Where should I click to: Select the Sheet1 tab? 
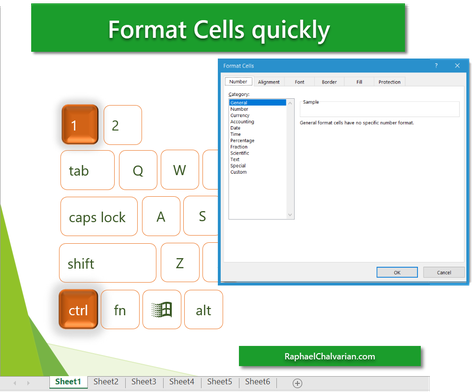[x=68, y=382]
